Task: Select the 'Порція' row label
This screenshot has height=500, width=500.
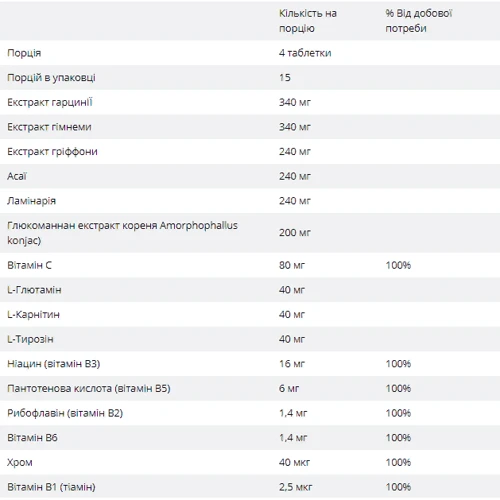Action: [x=24, y=53]
